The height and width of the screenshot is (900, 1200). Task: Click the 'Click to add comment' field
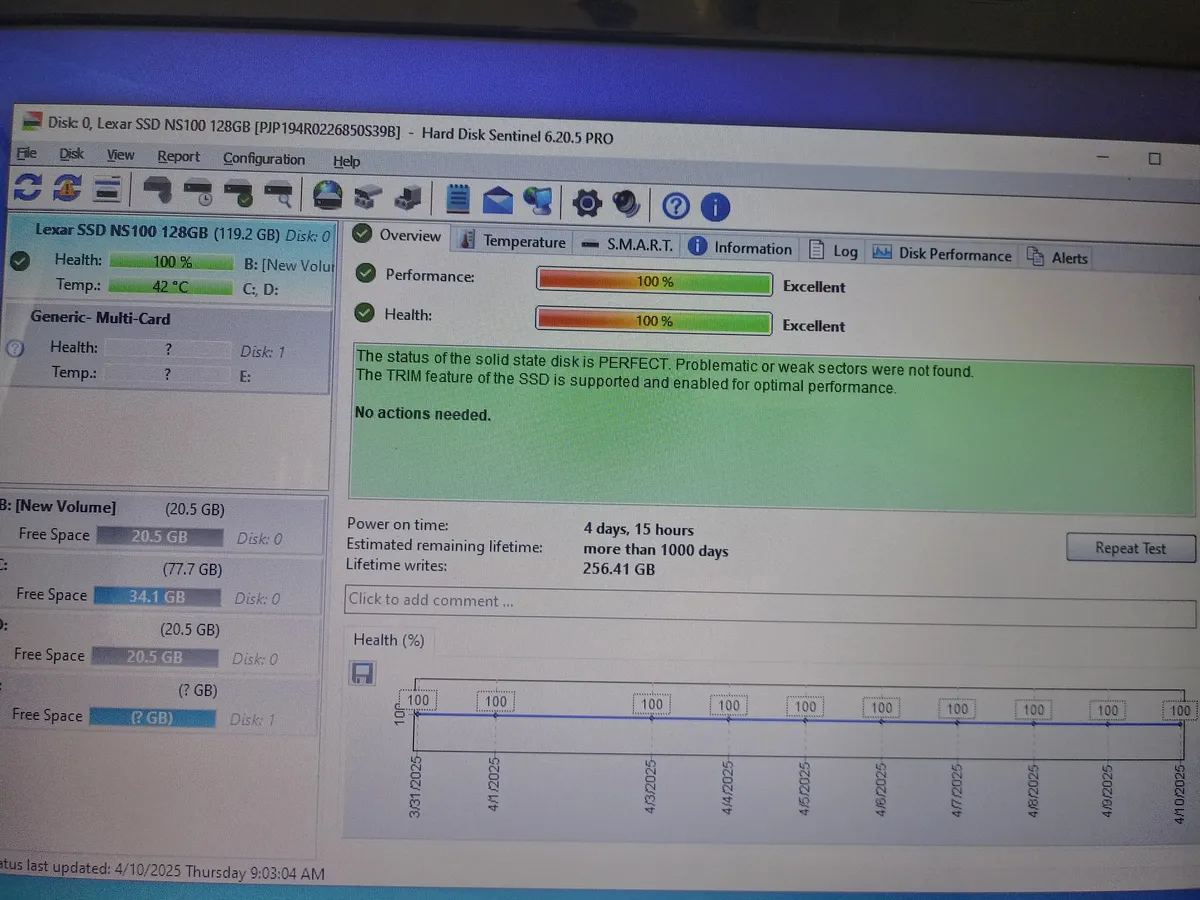click(770, 601)
